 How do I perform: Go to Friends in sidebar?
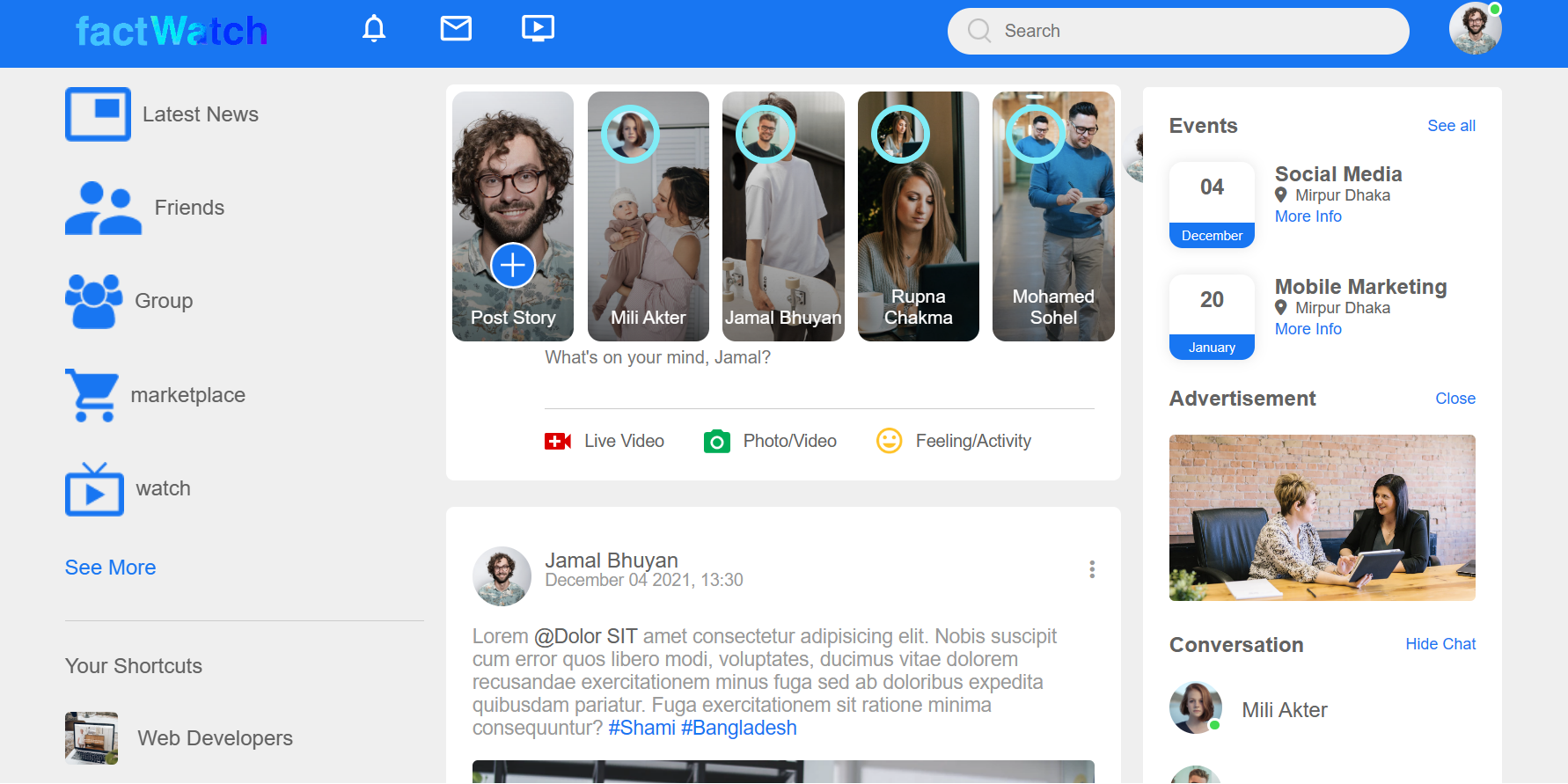point(189,208)
